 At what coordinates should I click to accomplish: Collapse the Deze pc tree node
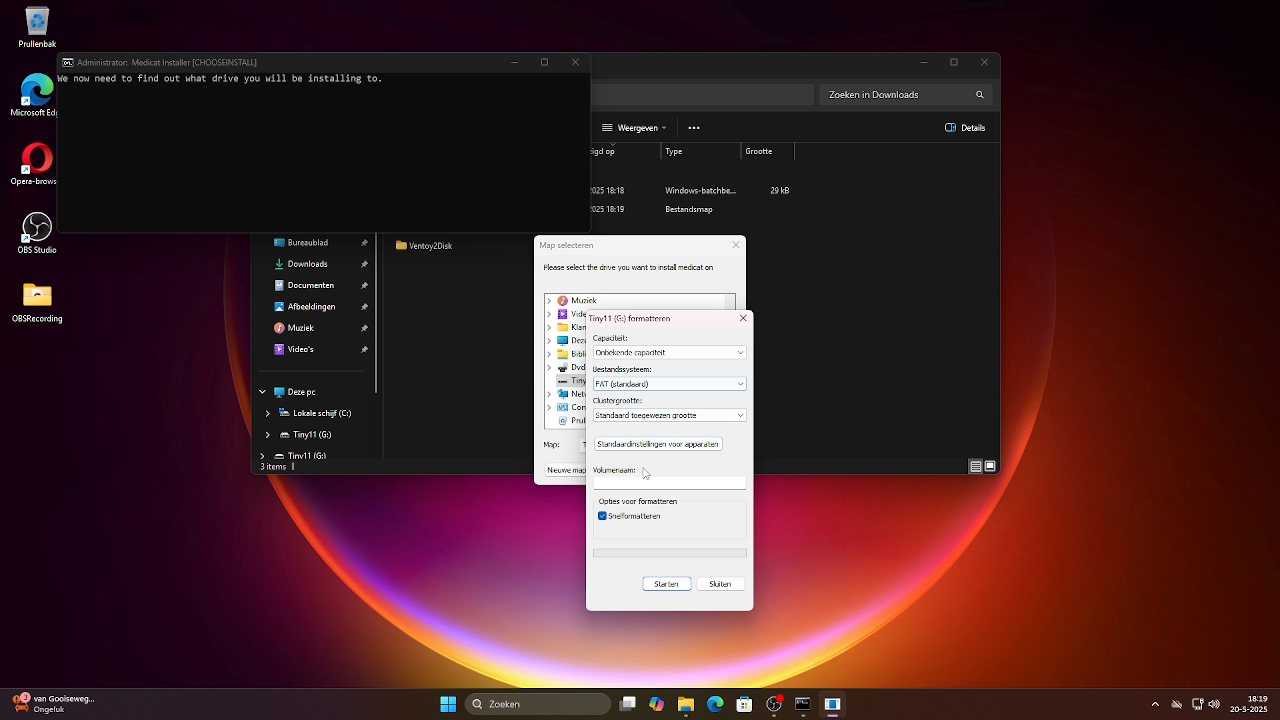tap(263, 392)
